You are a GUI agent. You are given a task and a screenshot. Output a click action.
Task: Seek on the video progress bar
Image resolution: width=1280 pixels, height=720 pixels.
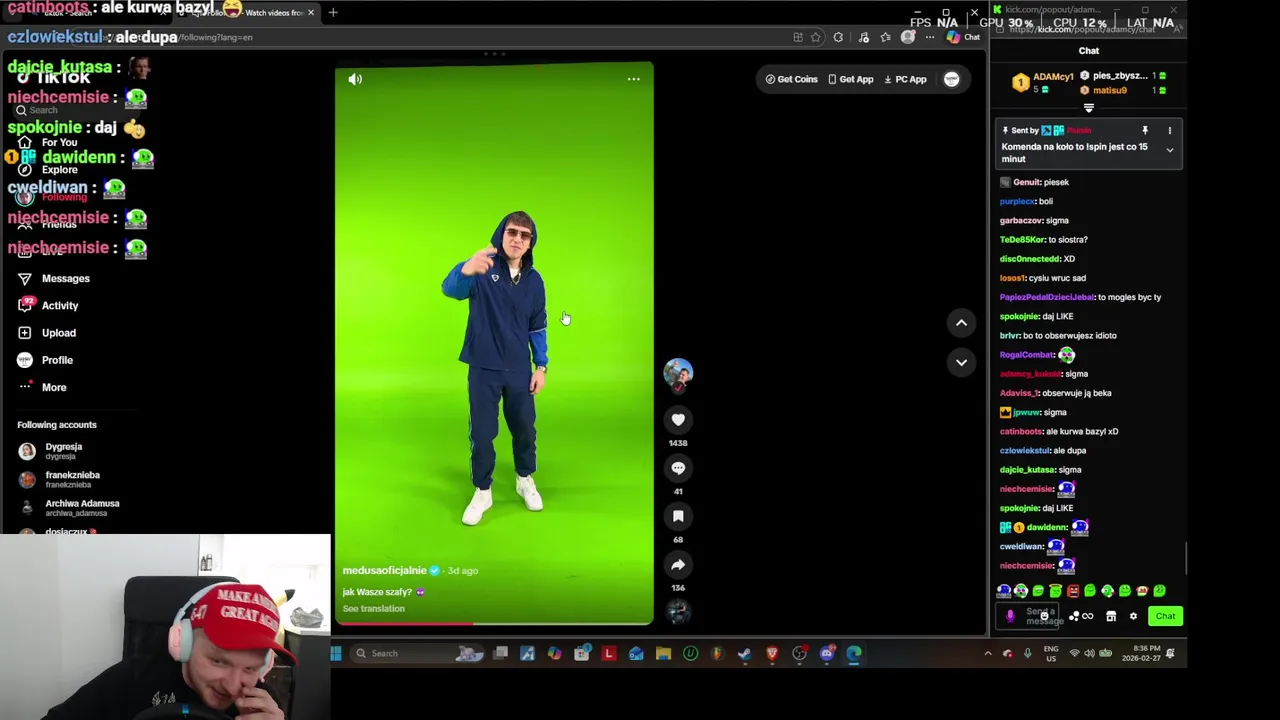(x=494, y=623)
